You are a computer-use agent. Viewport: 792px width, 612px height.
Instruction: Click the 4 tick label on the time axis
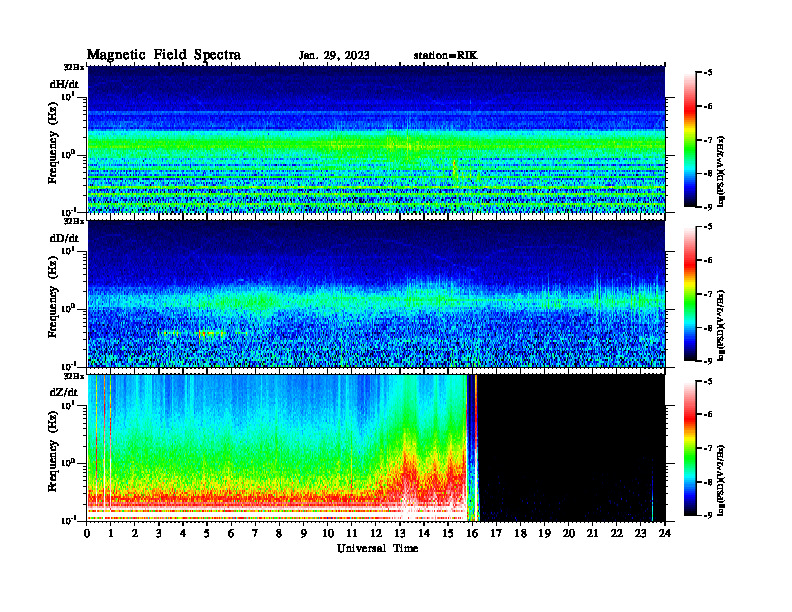tap(183, 534)
